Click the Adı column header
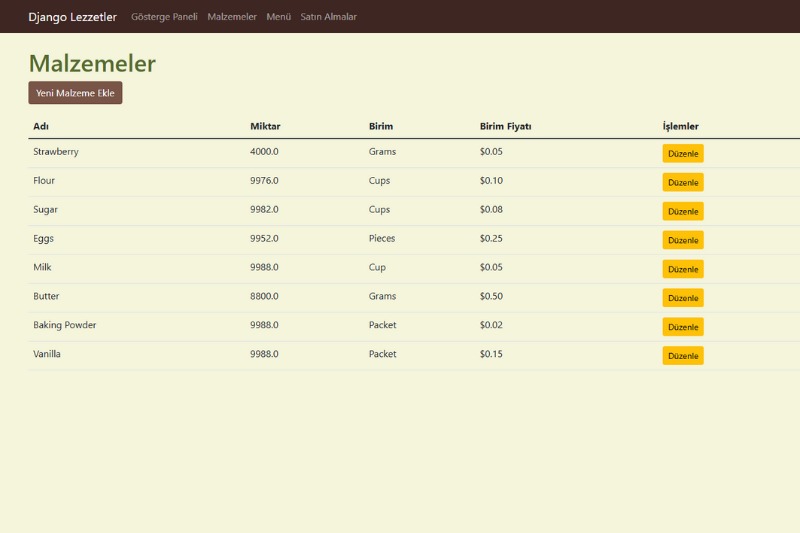The width and height of the screenshot is (800, 533). (41, 126)
